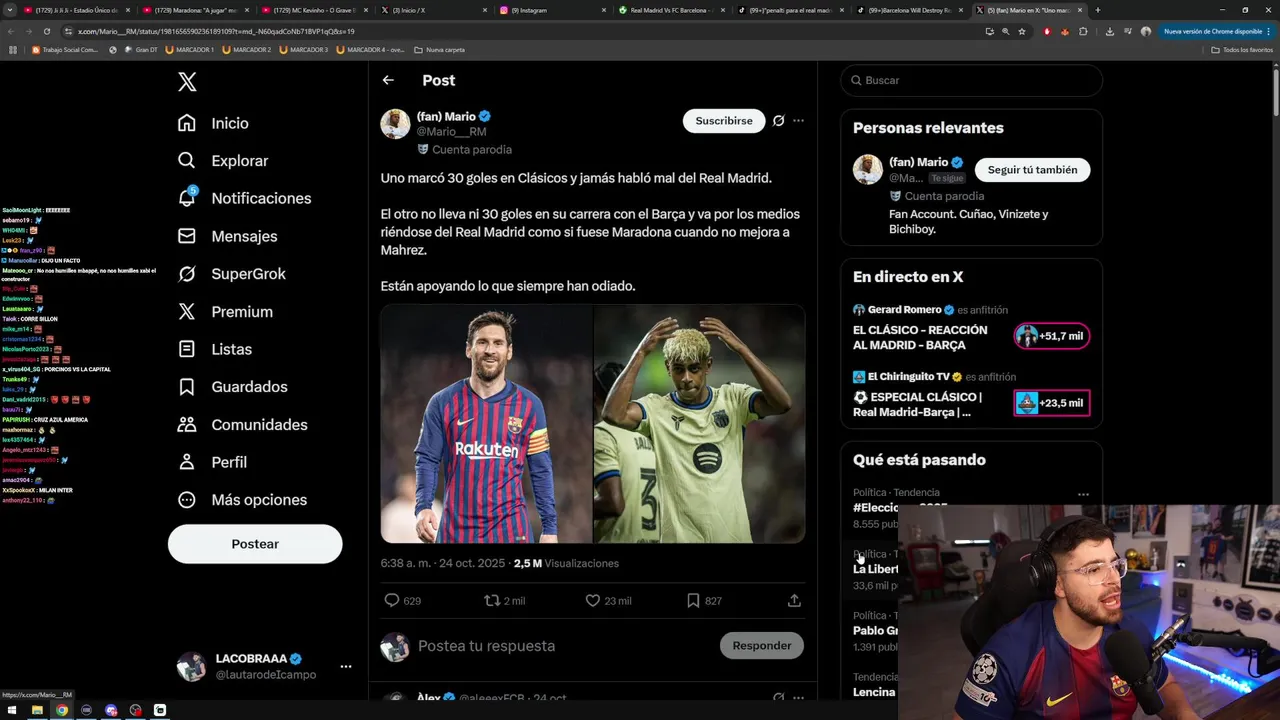Open LACOBRAAA account menu dots
Viewport: 1280px width, 720px height.
(345, 667)
